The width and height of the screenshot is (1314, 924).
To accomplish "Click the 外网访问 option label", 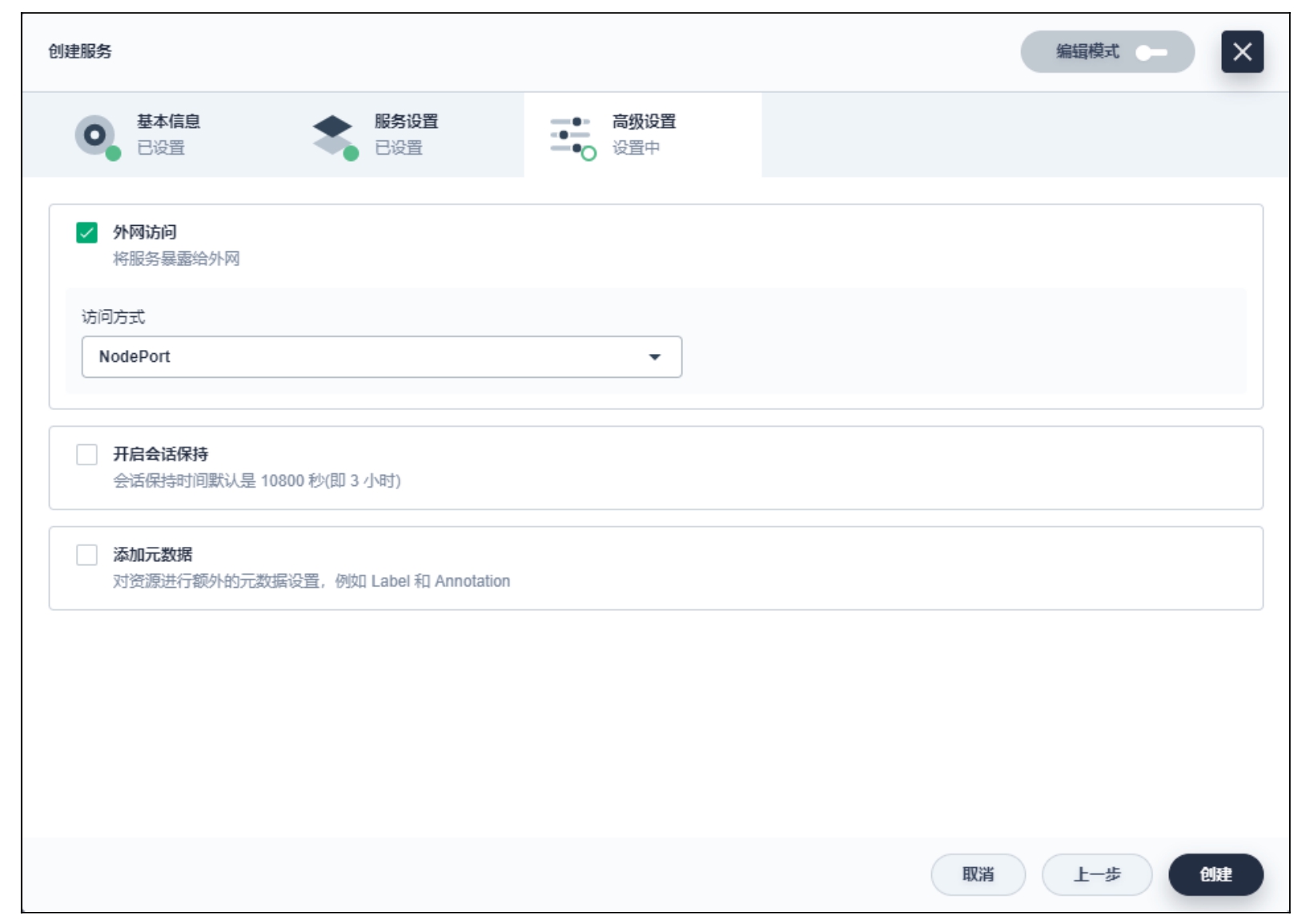I will point(145,232).
